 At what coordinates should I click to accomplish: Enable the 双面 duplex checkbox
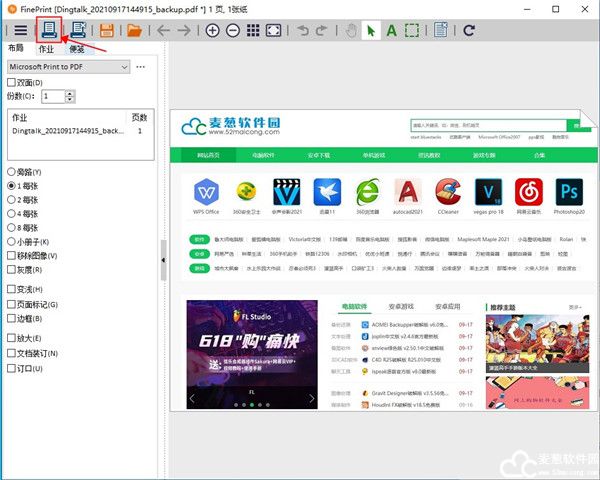click(12, 82)
